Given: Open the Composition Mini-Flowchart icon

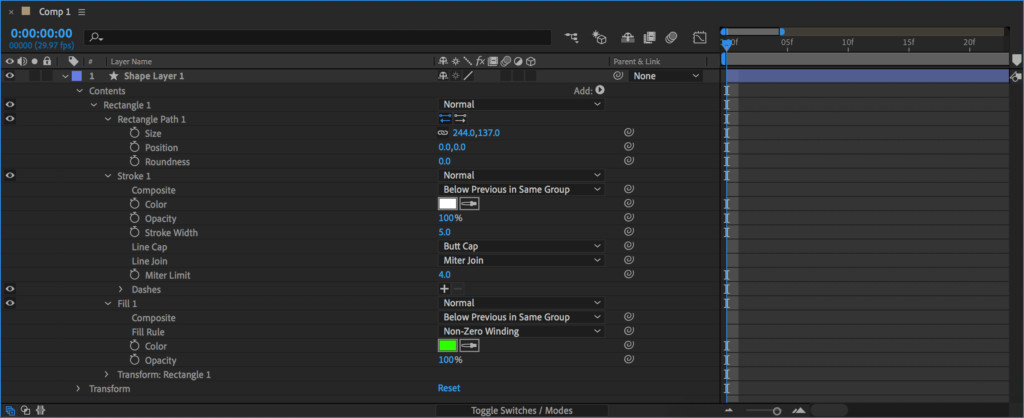Looking at the screenshot, I should tap(572, 38).
